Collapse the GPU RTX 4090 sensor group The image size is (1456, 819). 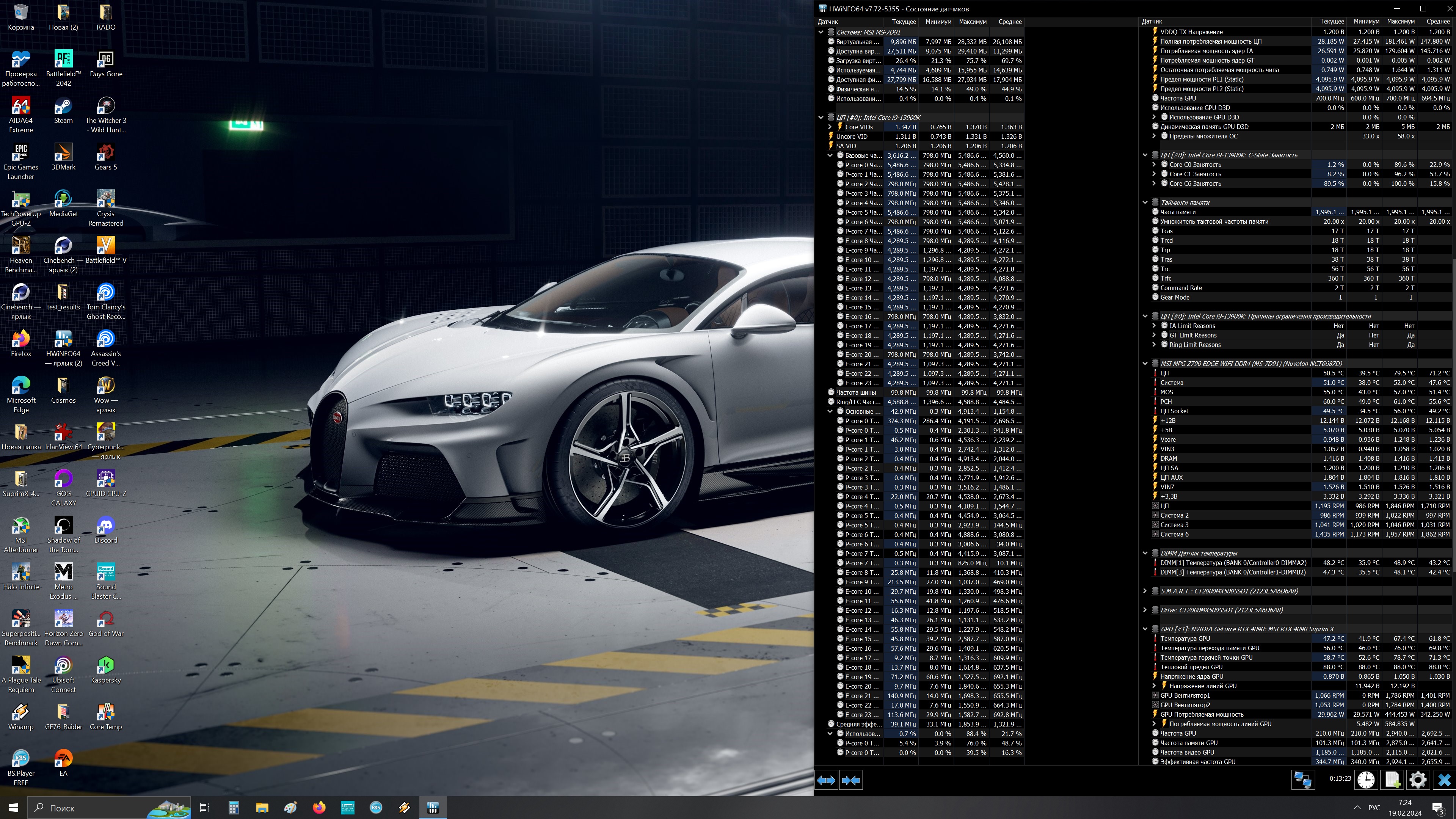click(x=1145, y=629)
